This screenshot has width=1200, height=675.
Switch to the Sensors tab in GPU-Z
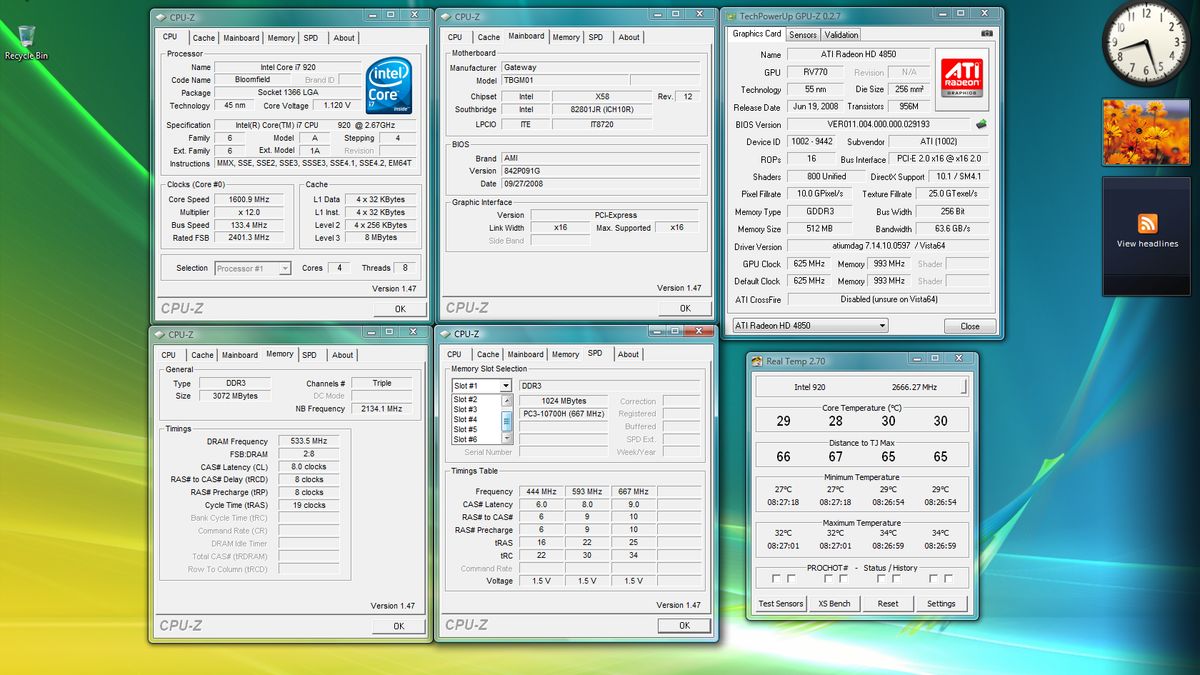point(801,33)
